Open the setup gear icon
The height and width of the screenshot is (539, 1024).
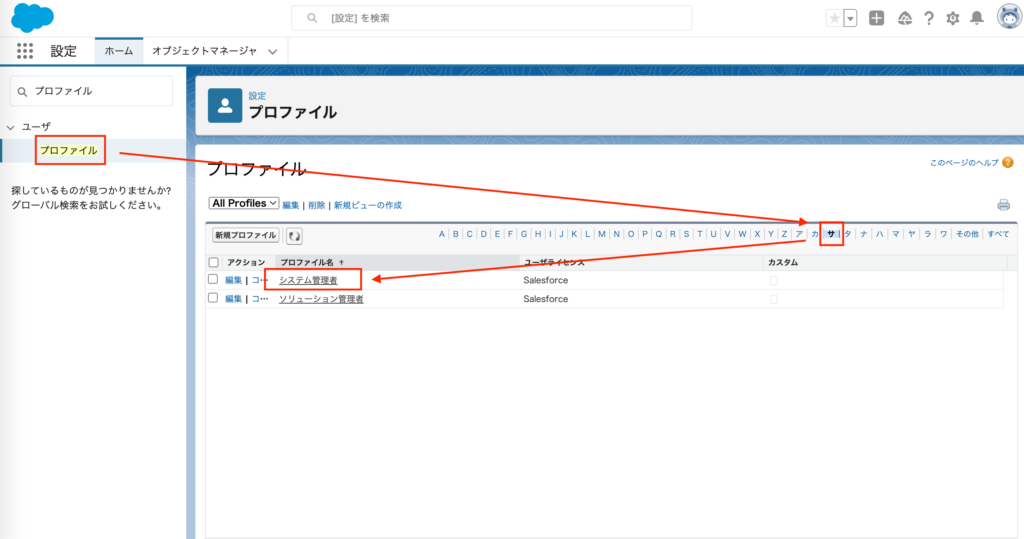click(x=953, y=18)
